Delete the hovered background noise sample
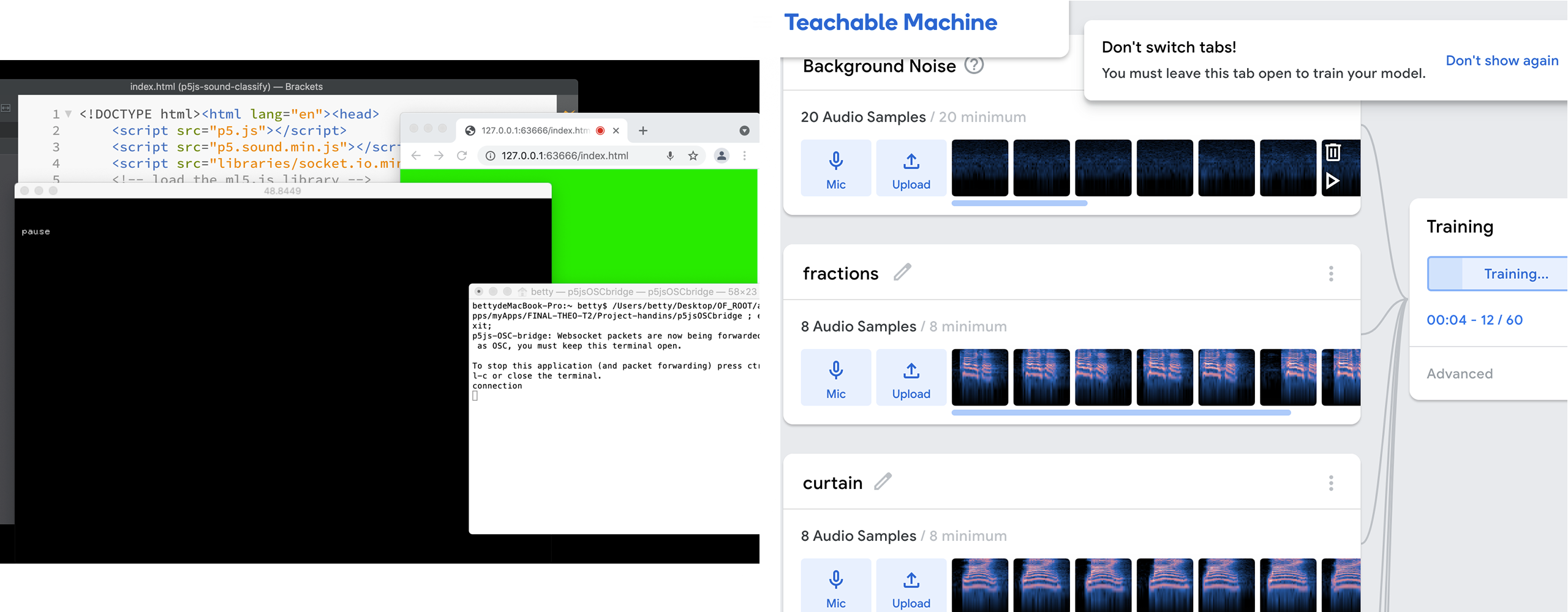 pos(1333,152)
